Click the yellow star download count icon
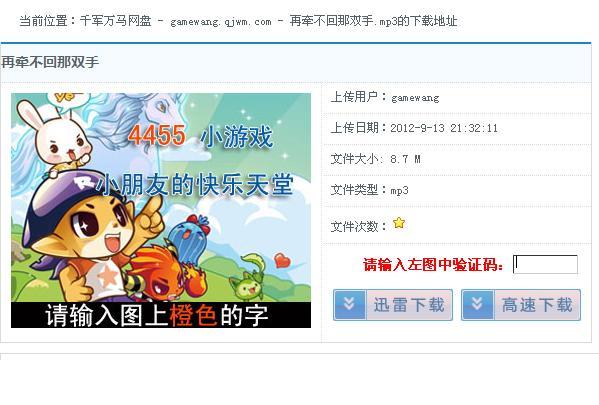Viewport: 599px width, 405px height. tap(399, 223)
